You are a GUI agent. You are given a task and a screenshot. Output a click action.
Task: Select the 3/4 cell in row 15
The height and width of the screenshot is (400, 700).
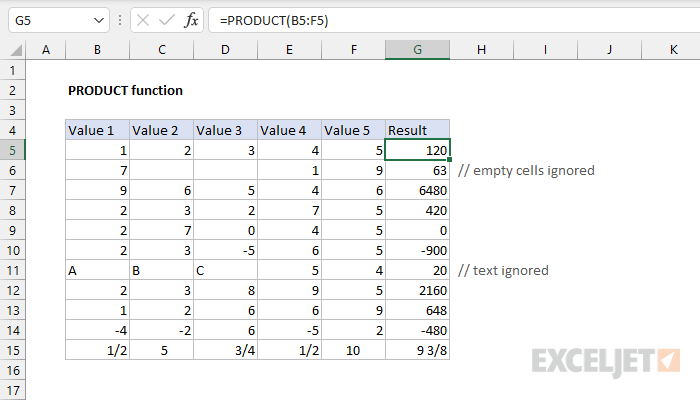pos(225,350)
